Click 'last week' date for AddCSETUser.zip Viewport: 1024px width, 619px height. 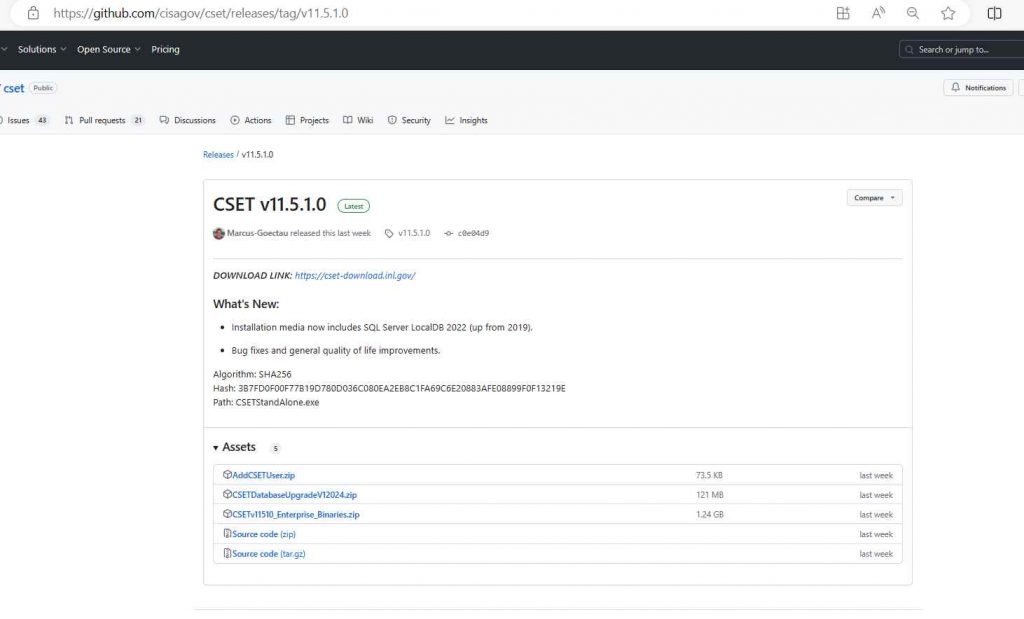[x=876, y=475]
